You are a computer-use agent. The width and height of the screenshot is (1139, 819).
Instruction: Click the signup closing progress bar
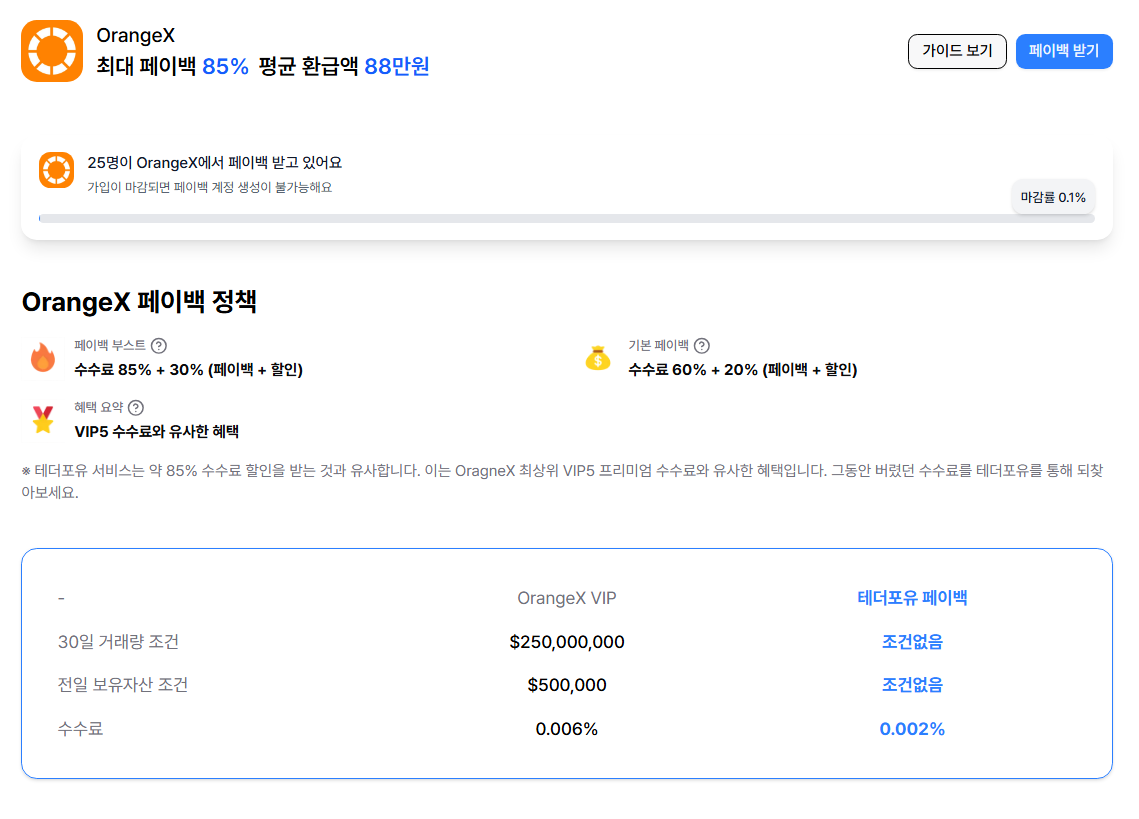pos(567,218)
